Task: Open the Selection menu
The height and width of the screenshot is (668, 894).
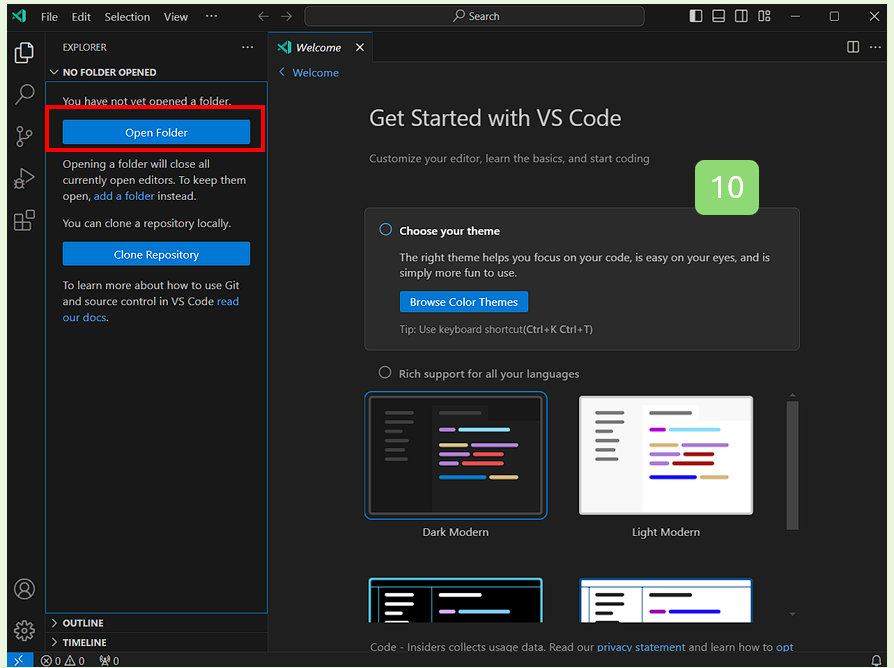Action: [127, 17]
